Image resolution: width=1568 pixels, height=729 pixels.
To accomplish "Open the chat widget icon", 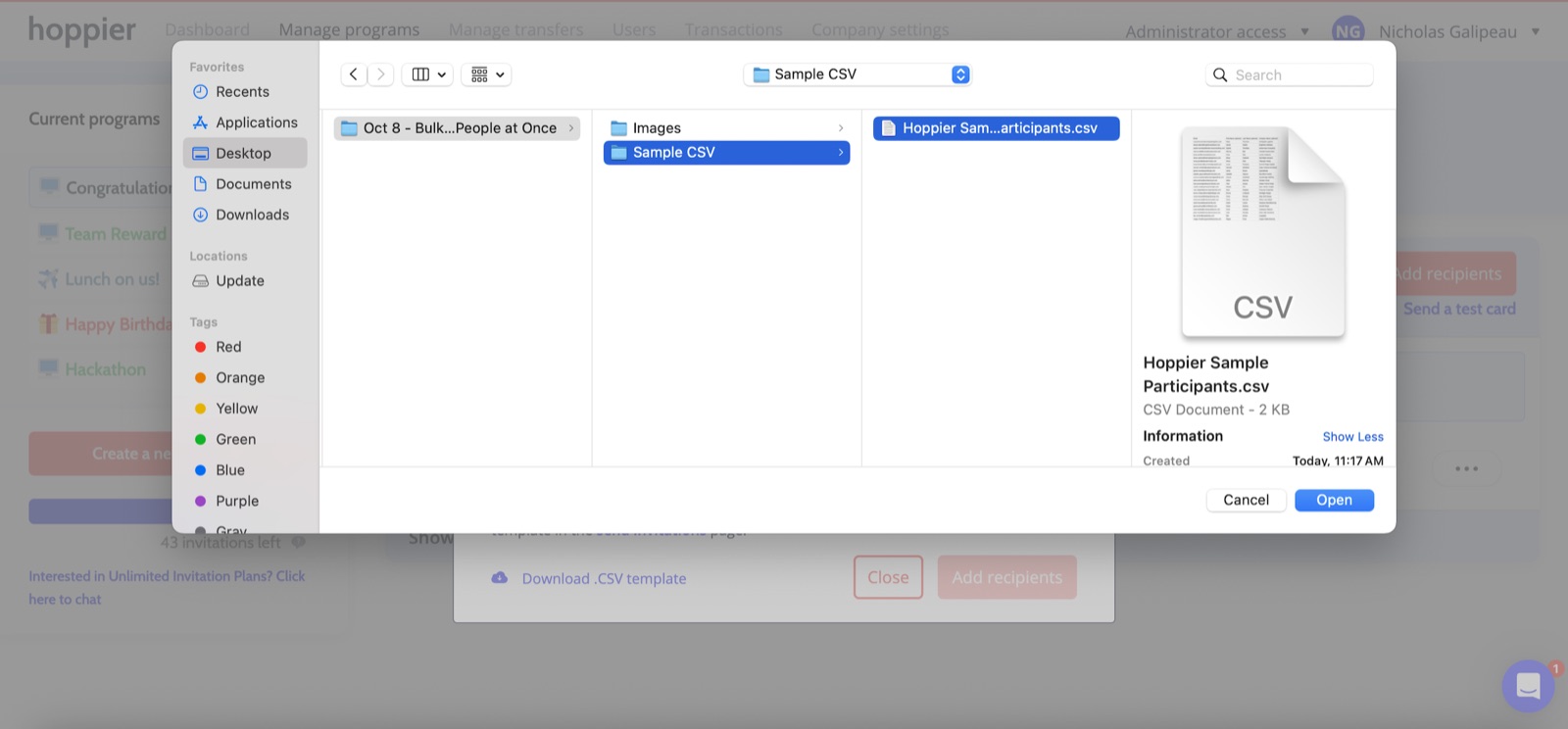I will 1528,686.
